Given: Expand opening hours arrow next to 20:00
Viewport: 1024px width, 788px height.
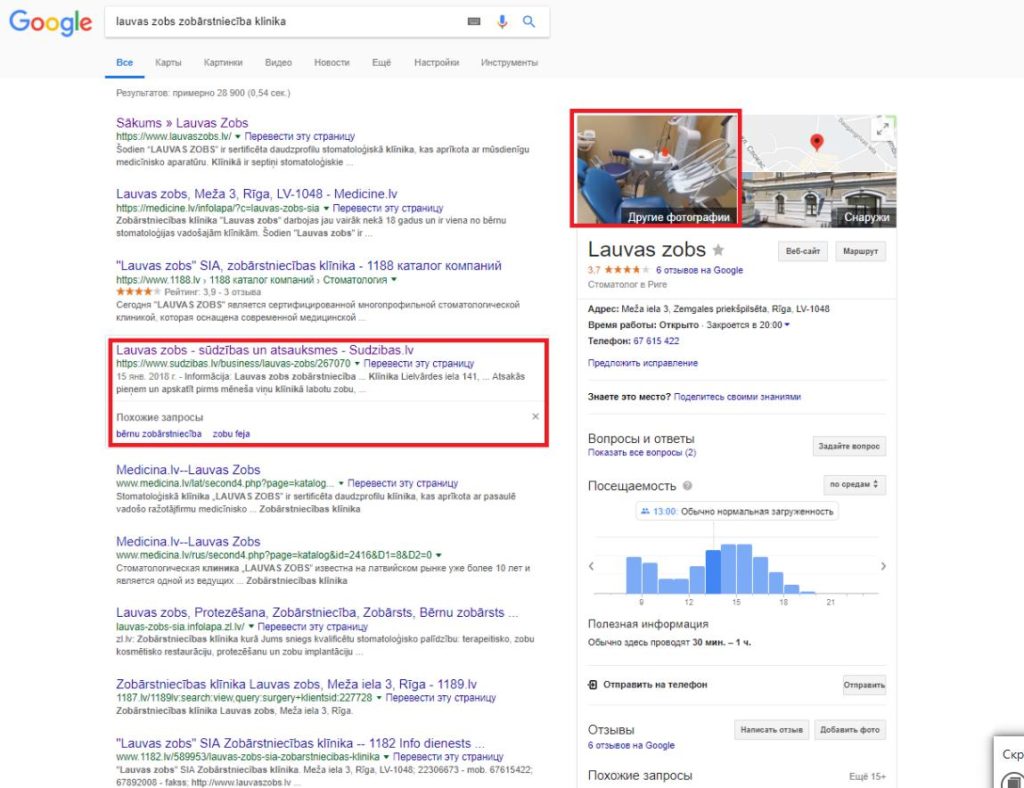Looking at the screenshot, I should pos(787,325).
